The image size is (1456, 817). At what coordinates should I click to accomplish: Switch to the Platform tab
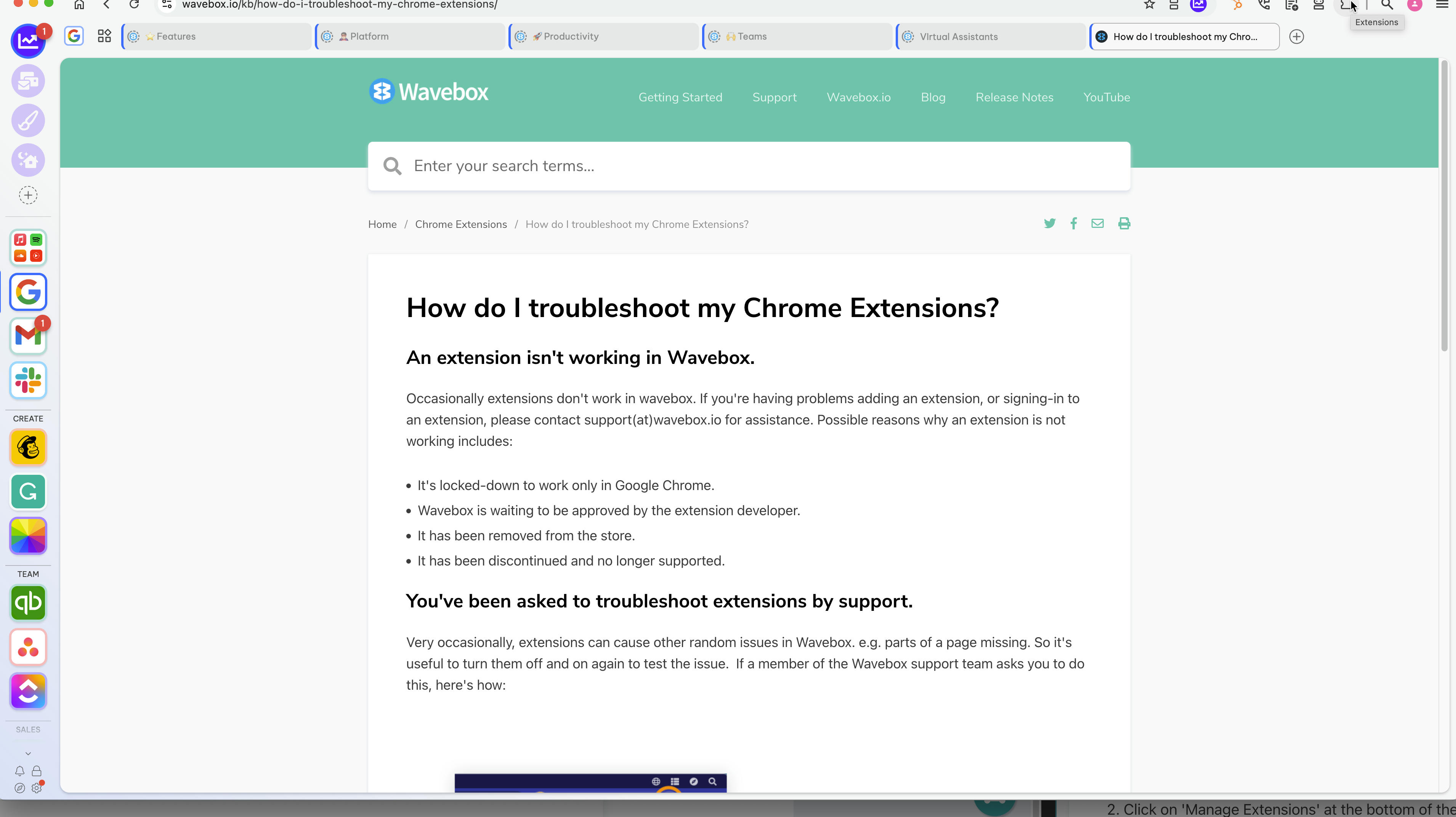point(410,36)
